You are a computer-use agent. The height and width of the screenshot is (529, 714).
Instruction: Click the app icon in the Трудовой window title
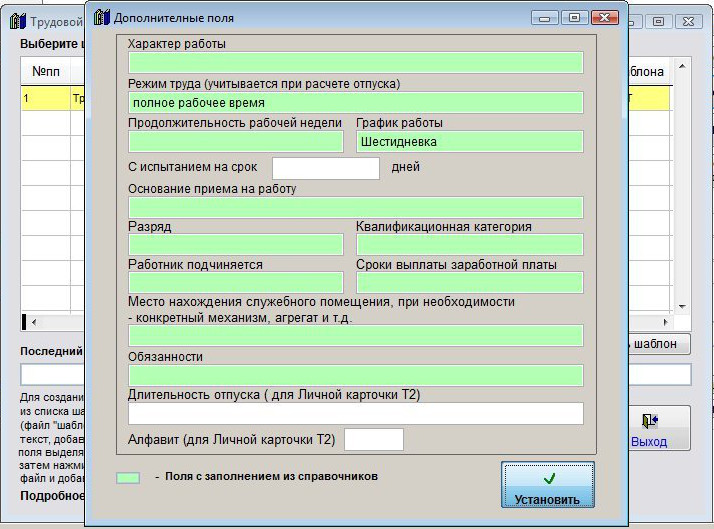(18, 21)
